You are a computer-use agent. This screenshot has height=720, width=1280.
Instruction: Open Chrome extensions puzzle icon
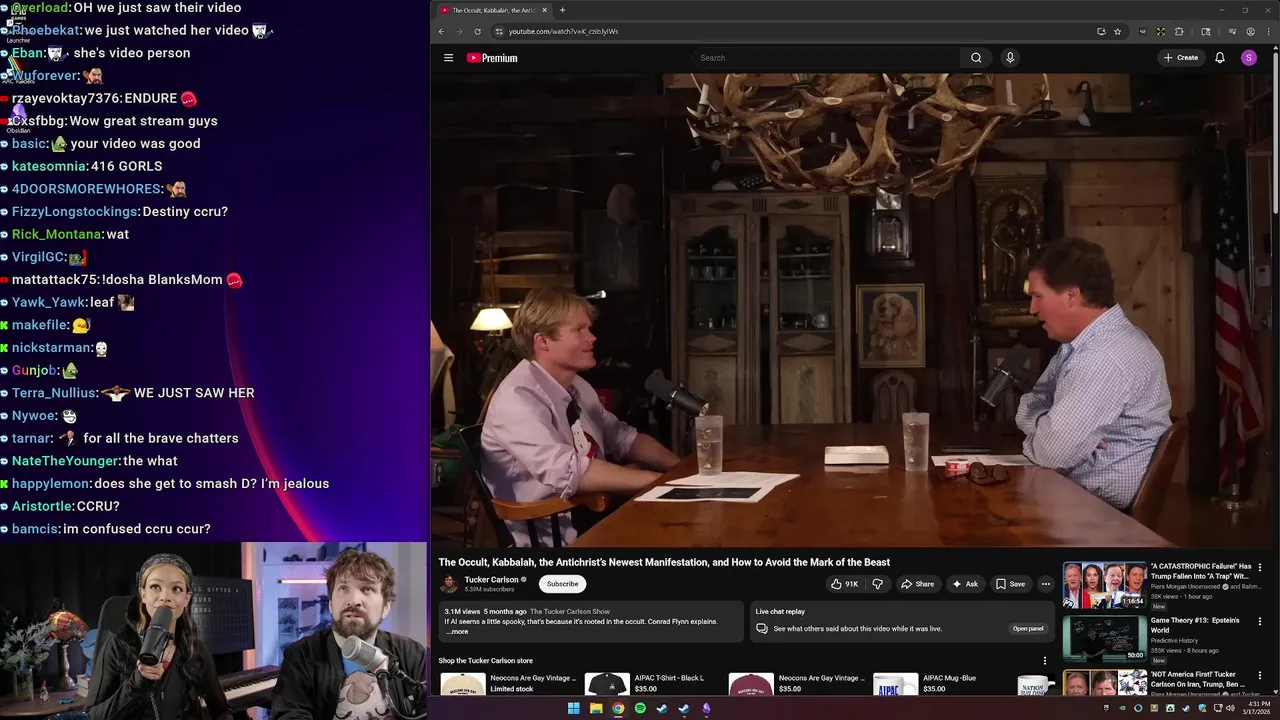(1179, 31)
